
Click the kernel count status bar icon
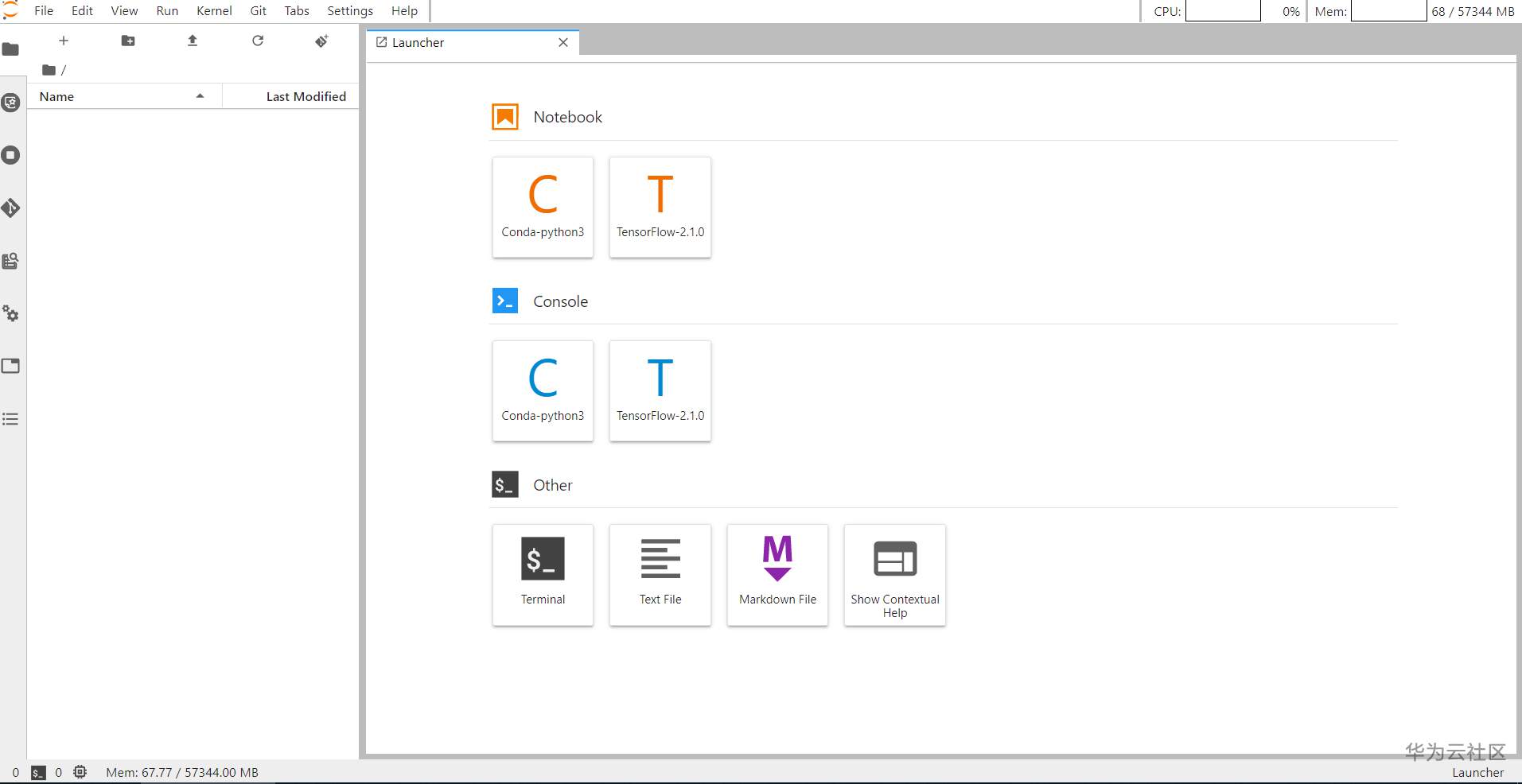(80, 772)
